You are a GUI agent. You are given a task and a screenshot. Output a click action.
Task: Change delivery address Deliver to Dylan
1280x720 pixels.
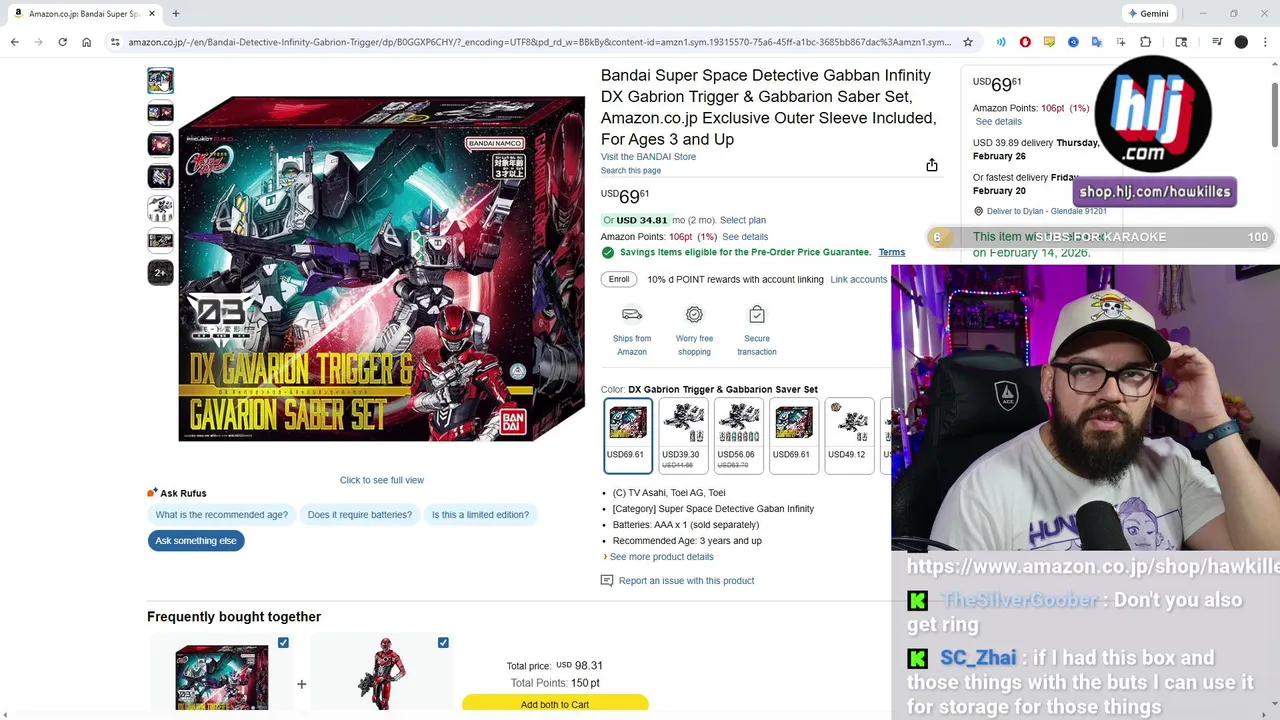click(1047, 211)
